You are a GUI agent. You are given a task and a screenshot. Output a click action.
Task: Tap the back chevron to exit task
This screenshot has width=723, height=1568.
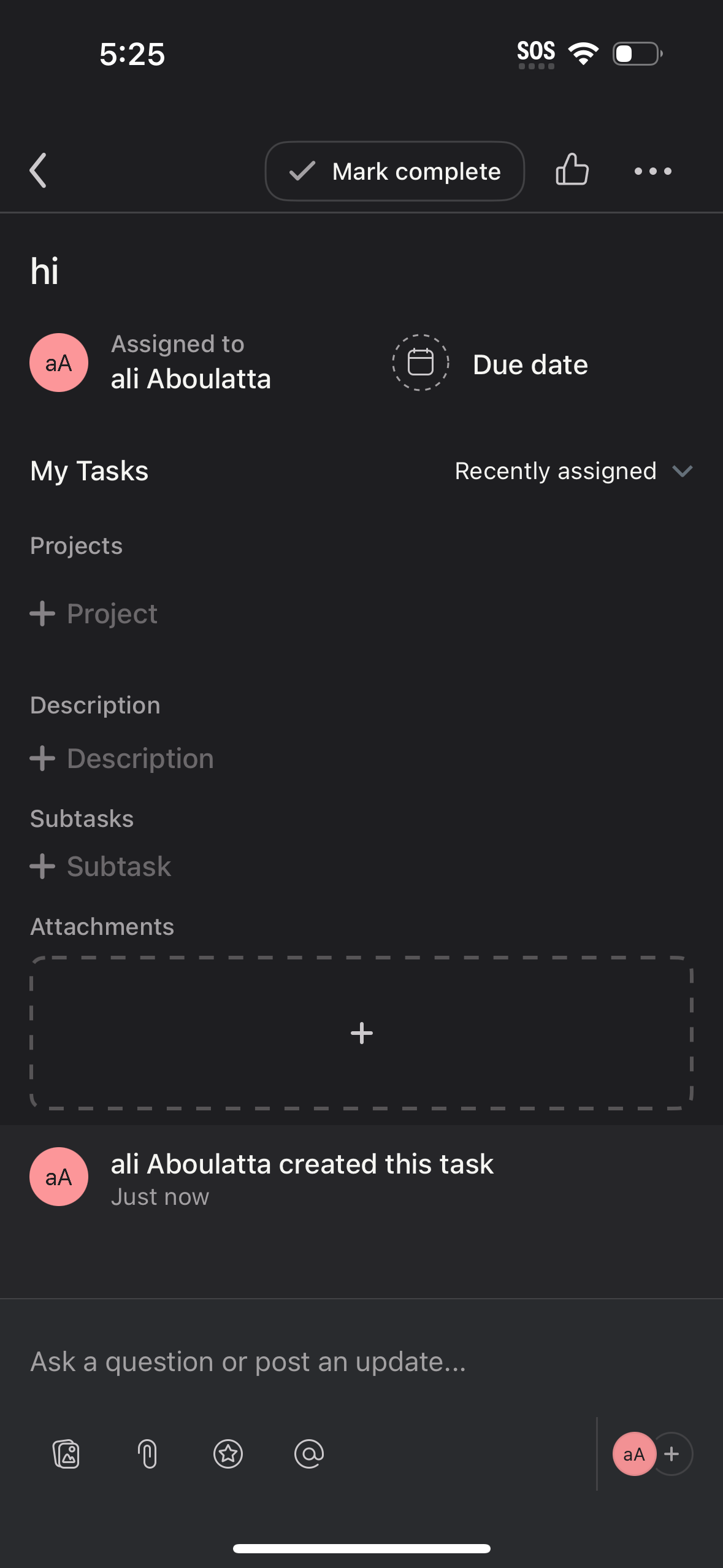[x=37, y=171]
